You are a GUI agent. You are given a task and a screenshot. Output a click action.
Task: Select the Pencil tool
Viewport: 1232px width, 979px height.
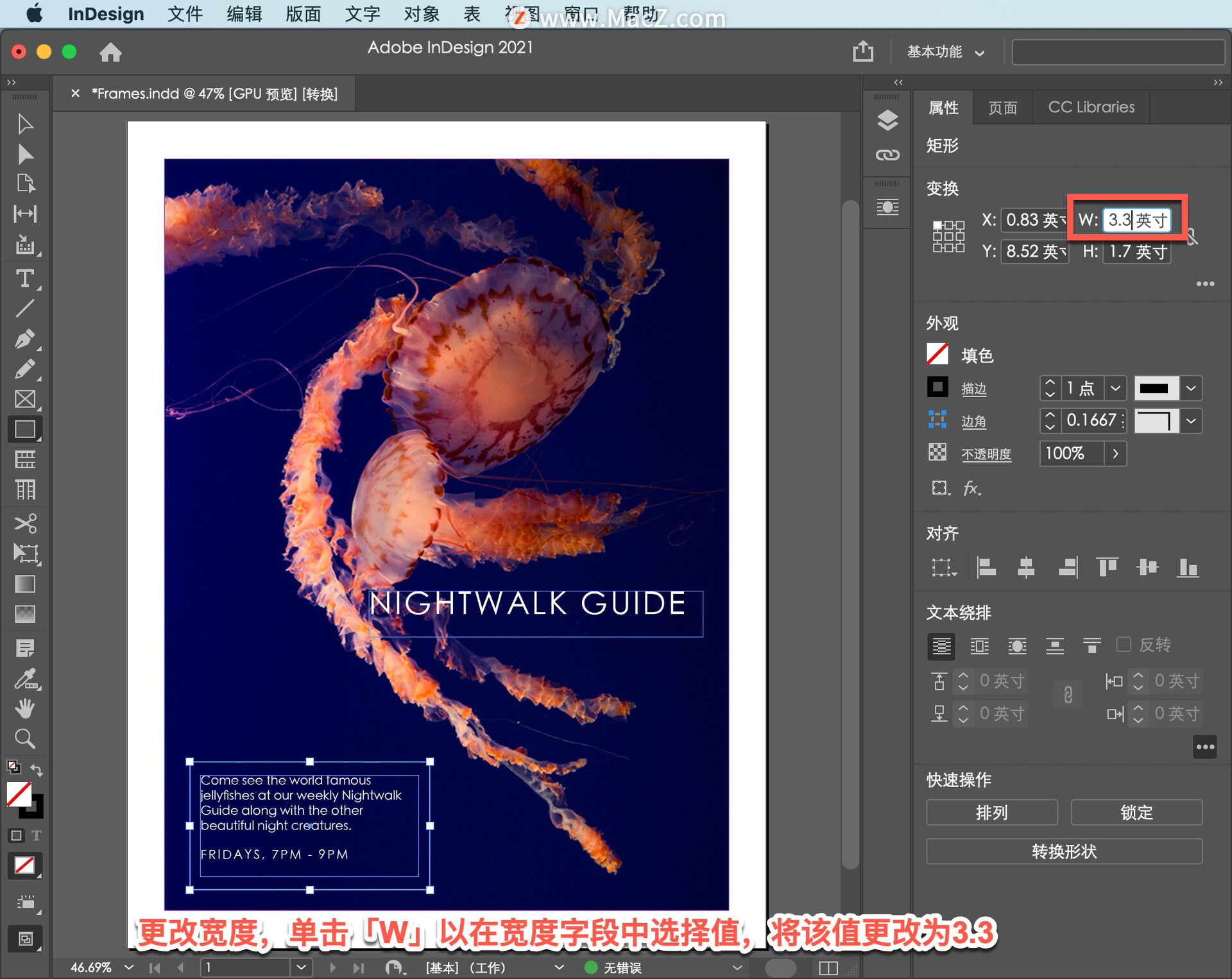[x=25, y=369]
